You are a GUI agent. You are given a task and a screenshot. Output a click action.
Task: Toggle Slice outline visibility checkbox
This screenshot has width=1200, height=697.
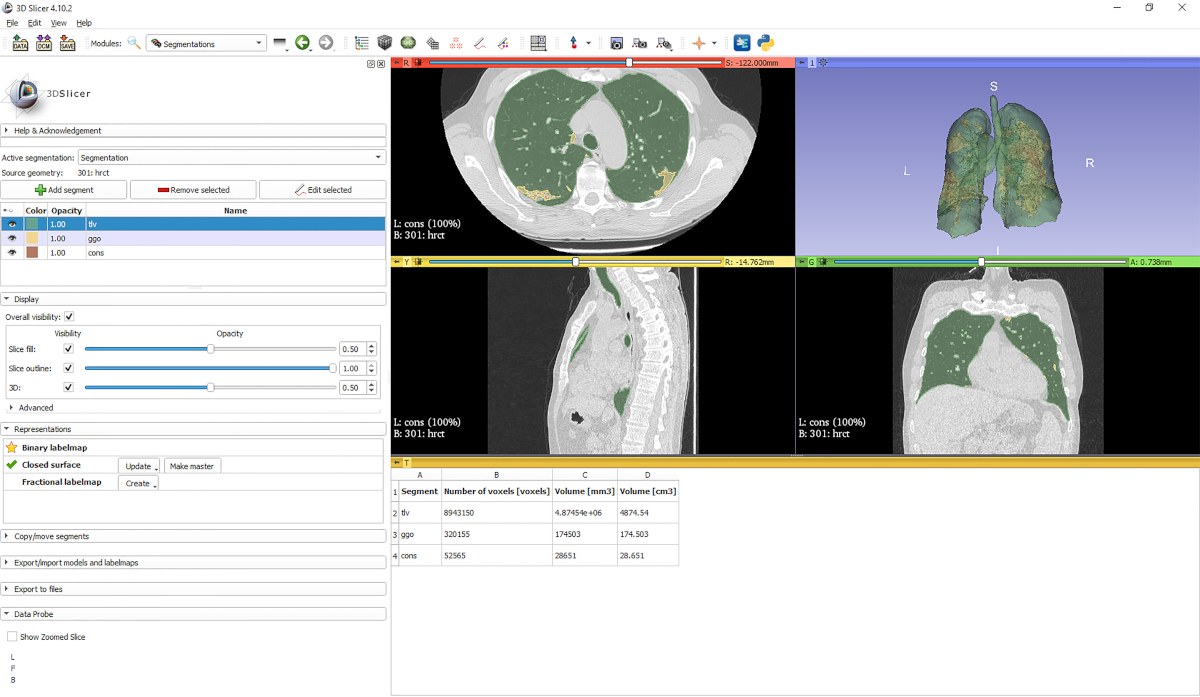pyautogui.click(x=68, y=369)
